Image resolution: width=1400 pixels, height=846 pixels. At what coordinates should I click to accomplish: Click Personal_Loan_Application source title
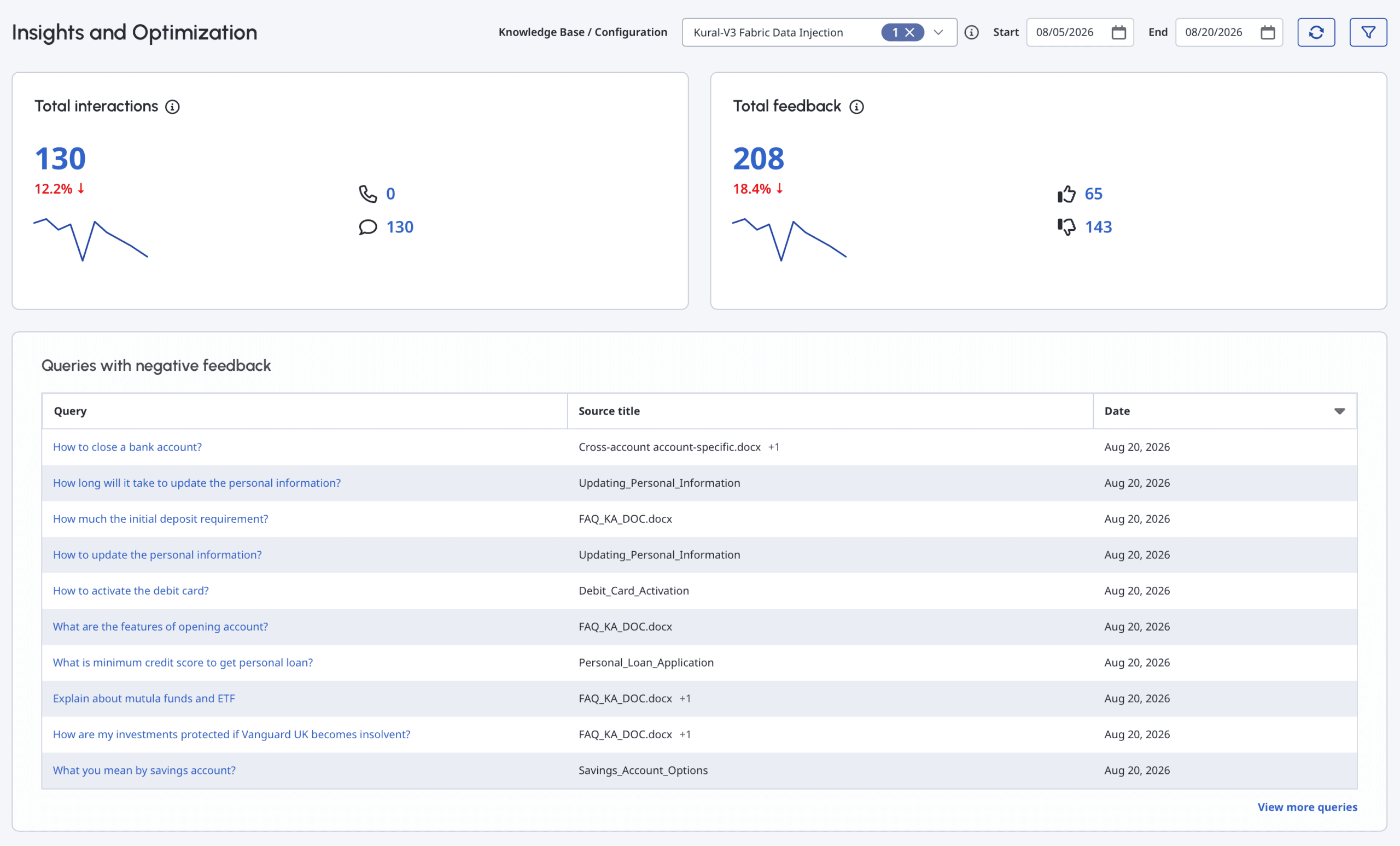click(646, 662)
